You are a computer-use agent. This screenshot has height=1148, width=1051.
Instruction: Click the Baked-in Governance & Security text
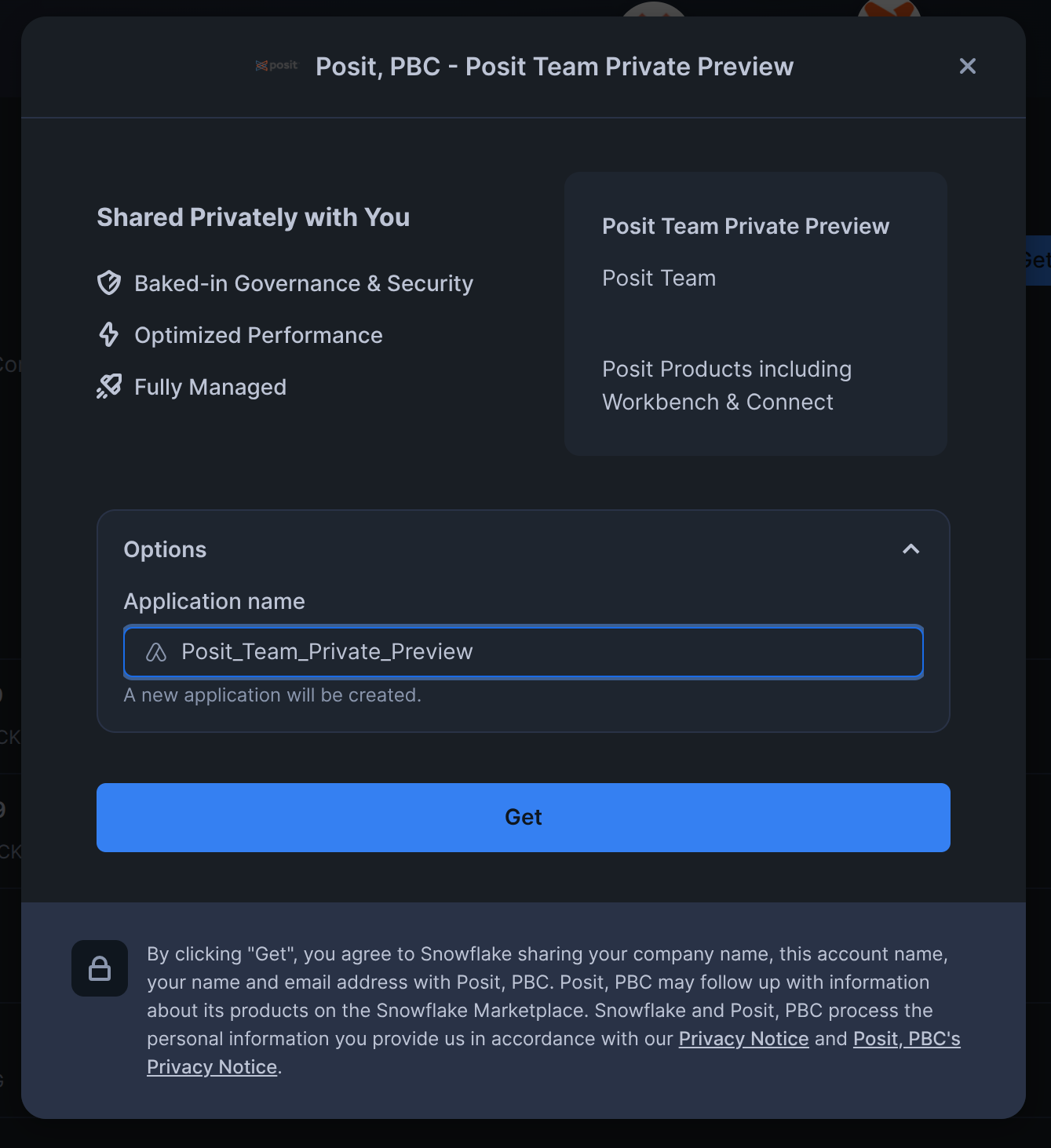304,283
